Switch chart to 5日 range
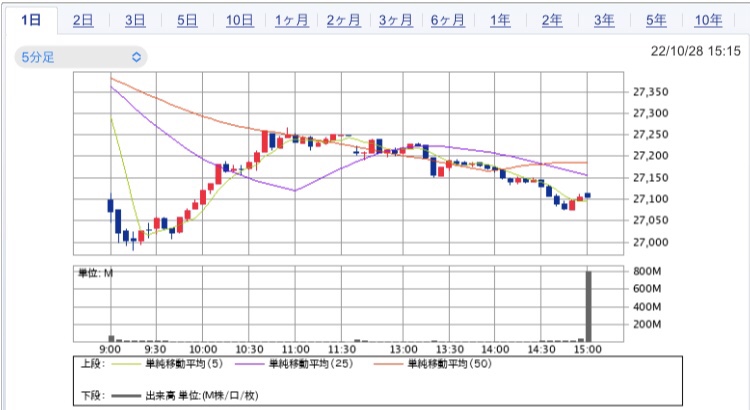Viewport: 750px width, 410px height. pyautogui.click(x=187, y=21)
